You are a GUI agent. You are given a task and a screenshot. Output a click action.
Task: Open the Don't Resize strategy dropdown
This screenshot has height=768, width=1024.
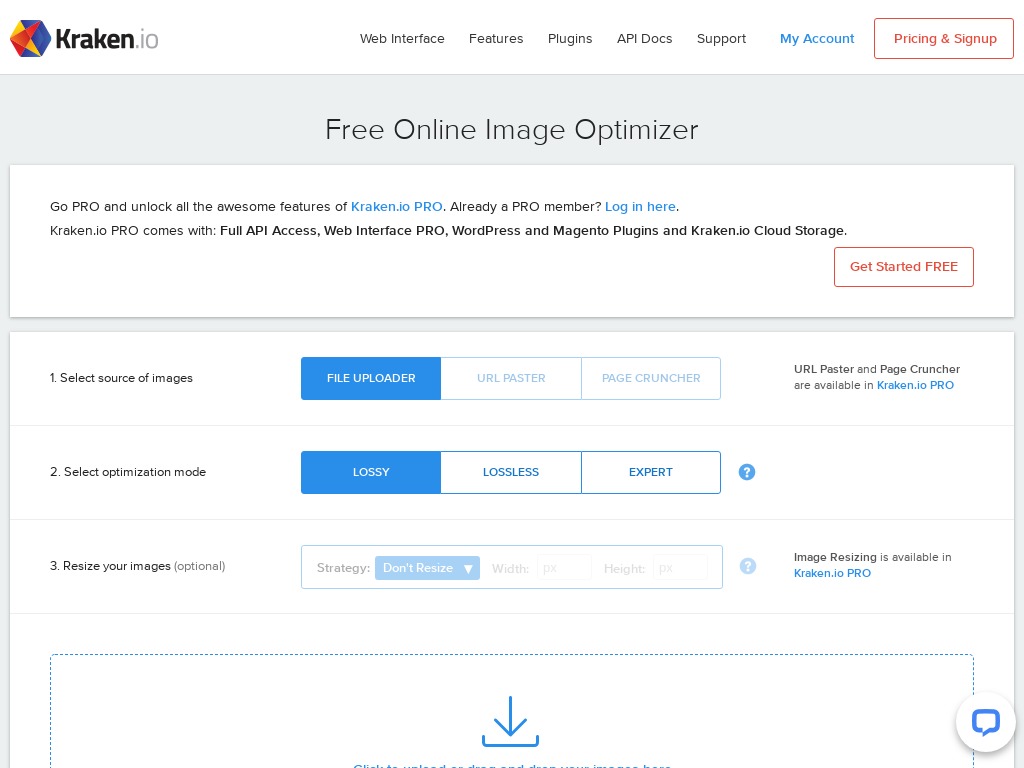click(x=427, y=568)
